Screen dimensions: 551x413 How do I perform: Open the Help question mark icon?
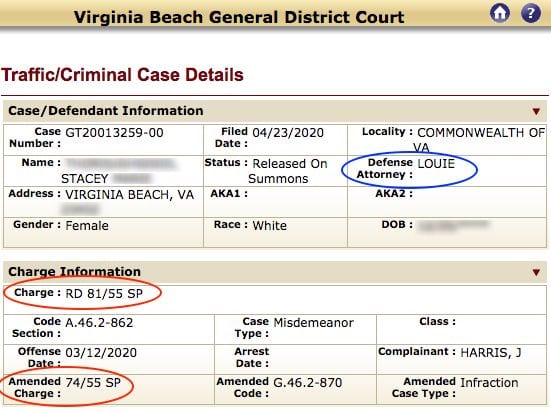point(531,13)
